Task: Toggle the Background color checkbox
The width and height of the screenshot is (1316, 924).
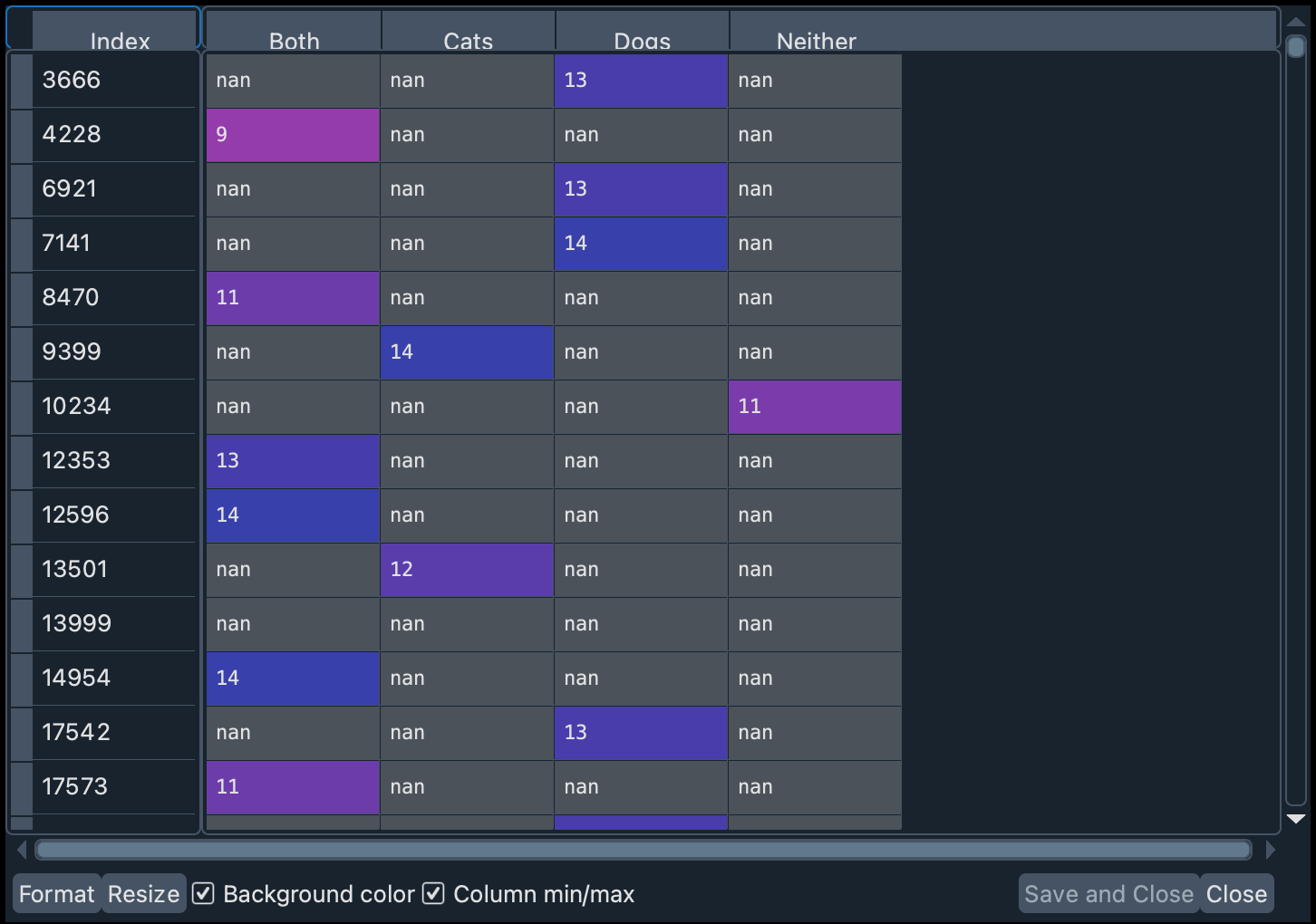Action: pyautogui.click(x=201, y=893)
